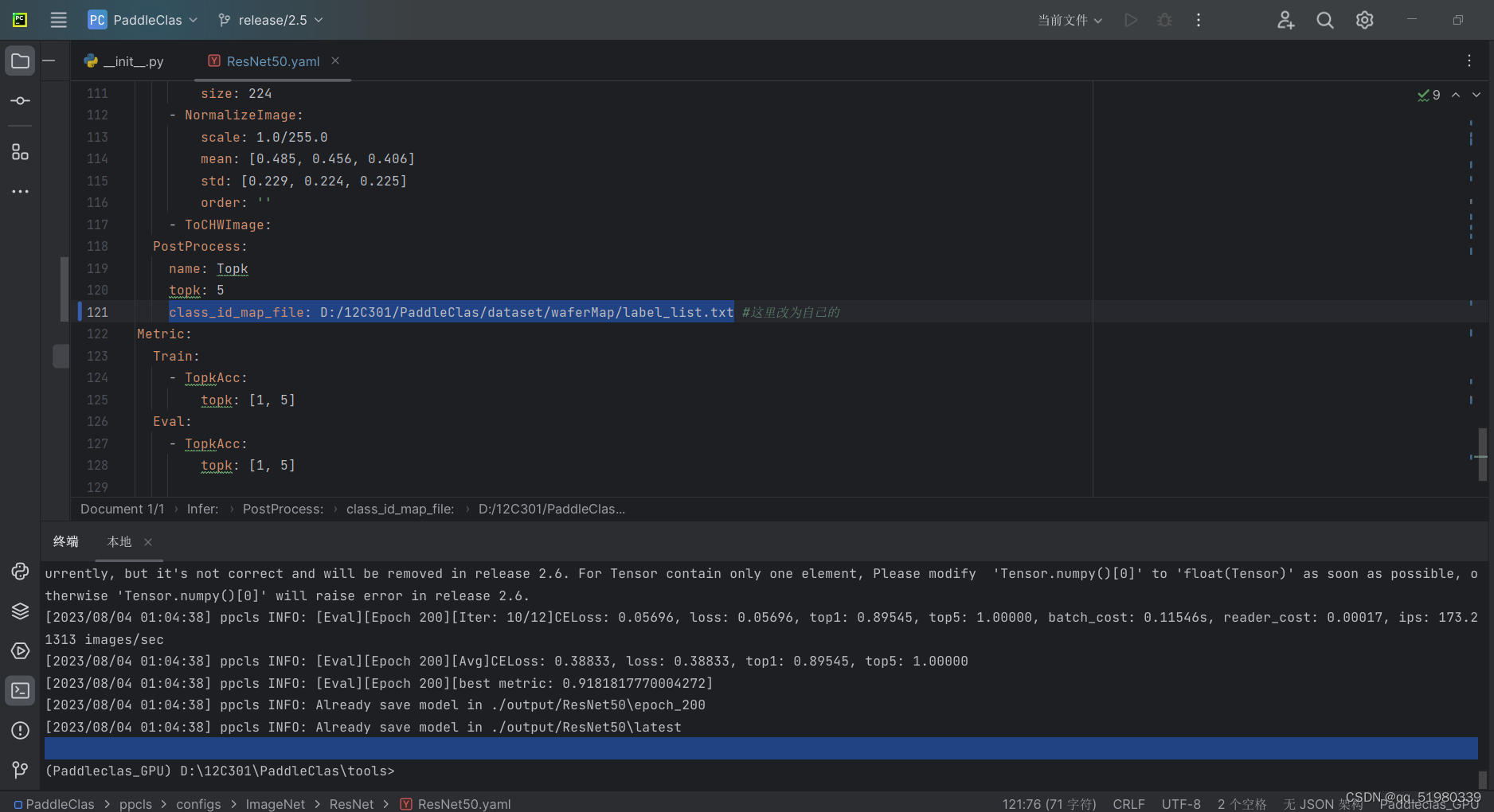Click 'ToCHWImage:' on line 117
This screenshot has width=1494, height=812.
(x=228, y=225)
